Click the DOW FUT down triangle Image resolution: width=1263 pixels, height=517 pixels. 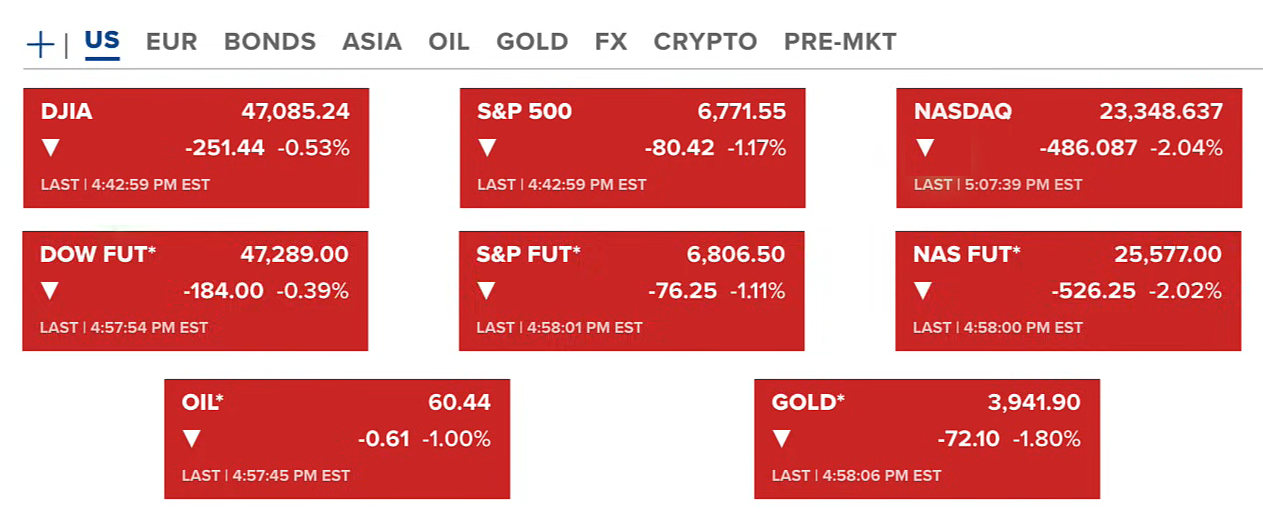click(x=50, y=291)
